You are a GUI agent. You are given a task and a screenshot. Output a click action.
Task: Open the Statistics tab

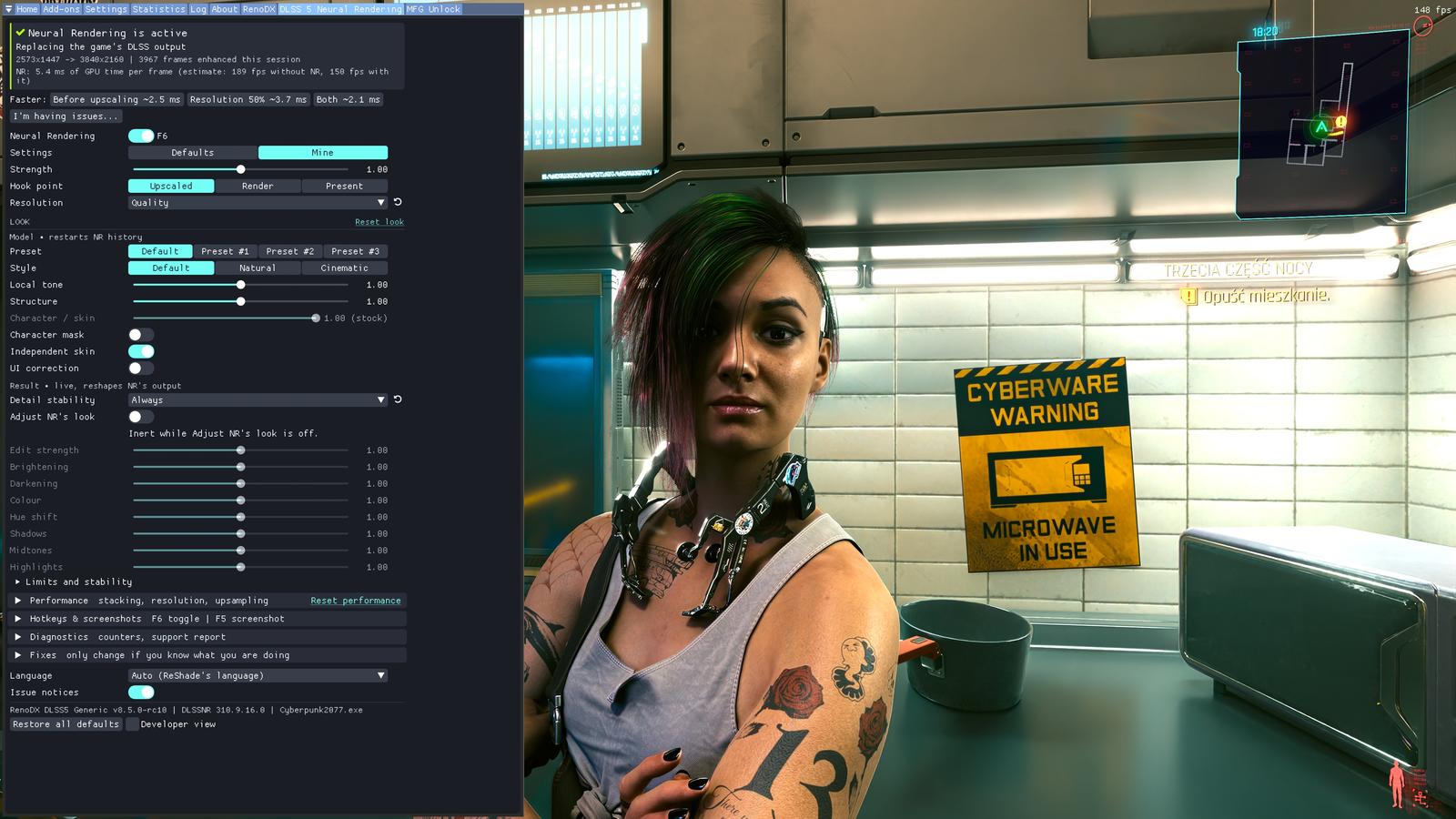158,9
